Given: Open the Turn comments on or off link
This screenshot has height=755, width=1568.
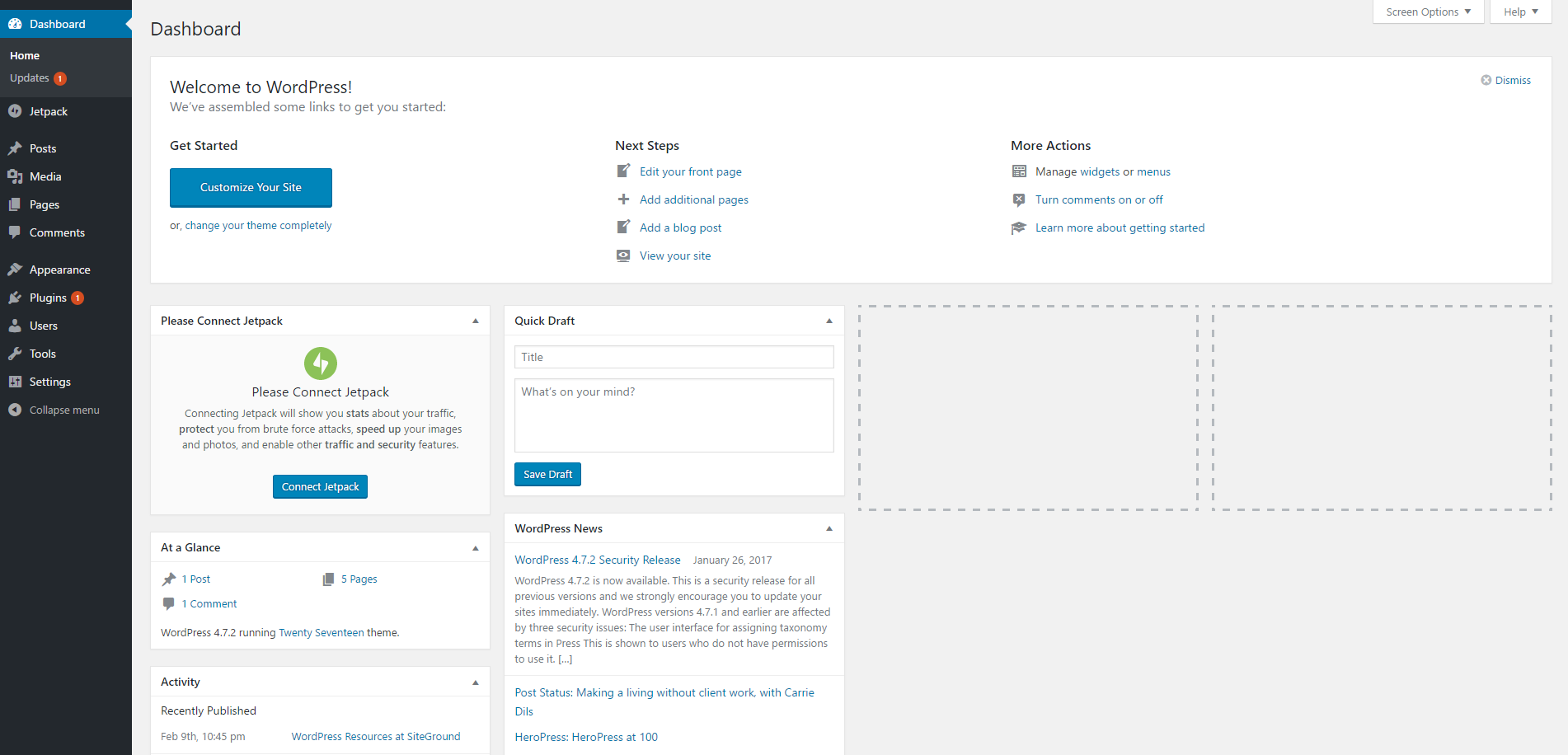Looking at the screenshot, I should click(x=1100, y=199).
